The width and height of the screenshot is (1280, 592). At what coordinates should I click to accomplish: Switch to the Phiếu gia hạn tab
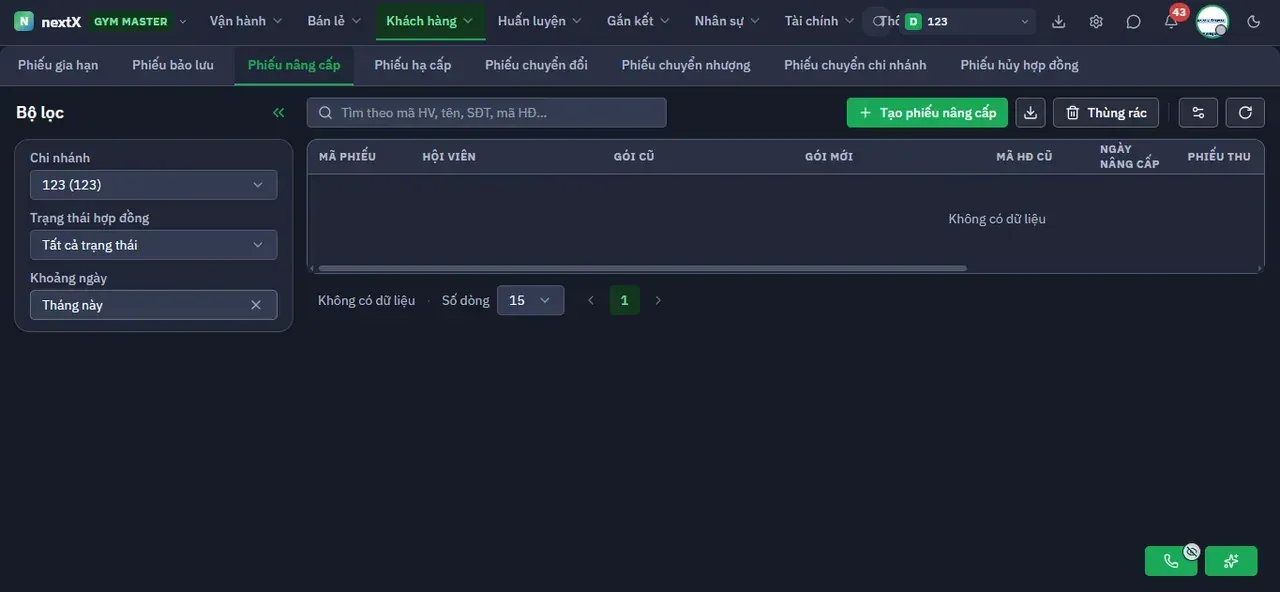[58, 65]
